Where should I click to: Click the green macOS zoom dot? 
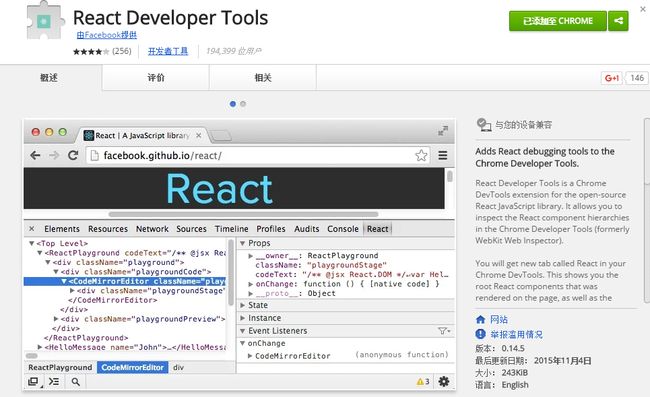pyautogui.click(x=63, y=132)
